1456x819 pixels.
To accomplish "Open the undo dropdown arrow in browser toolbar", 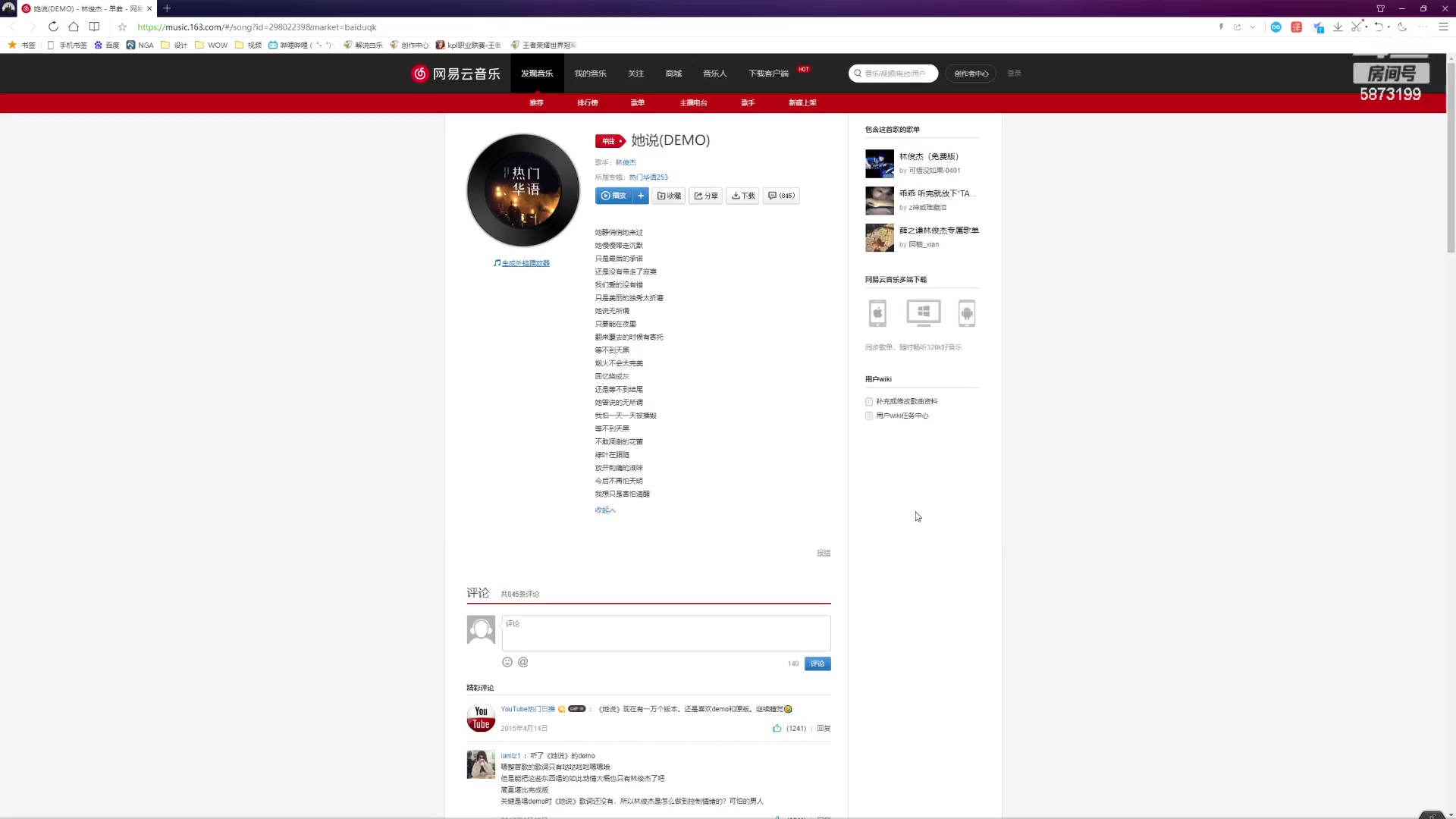I will [1389, 27].
